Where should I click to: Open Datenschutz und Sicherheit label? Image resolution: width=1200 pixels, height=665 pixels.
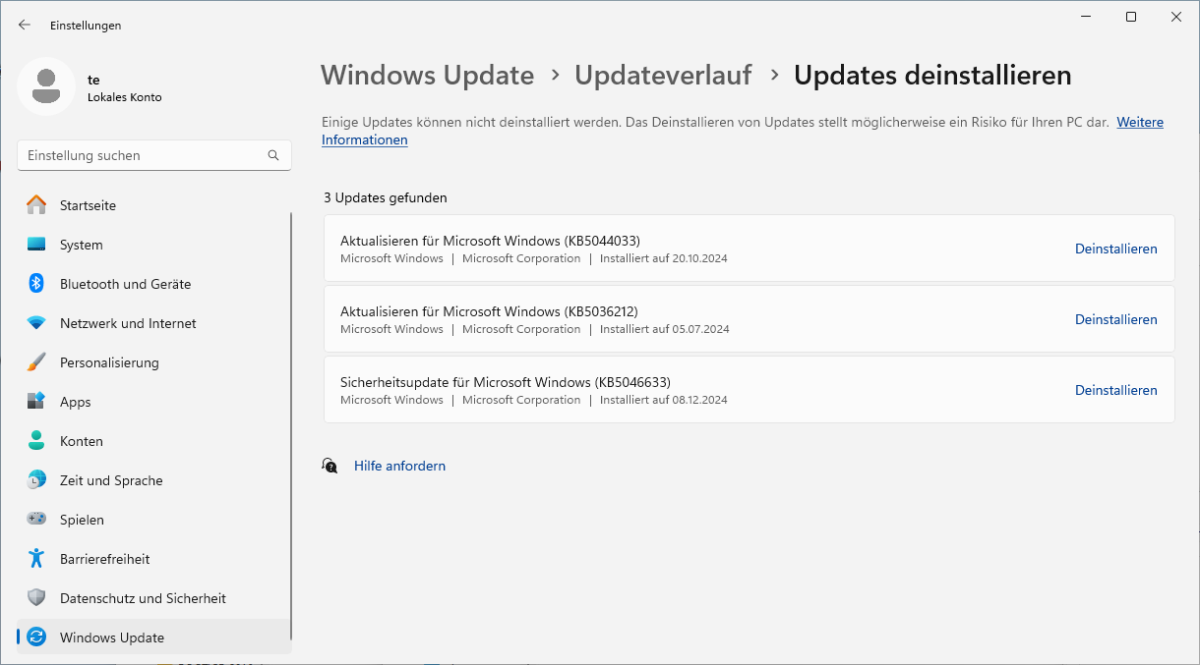tap(143, 598)
